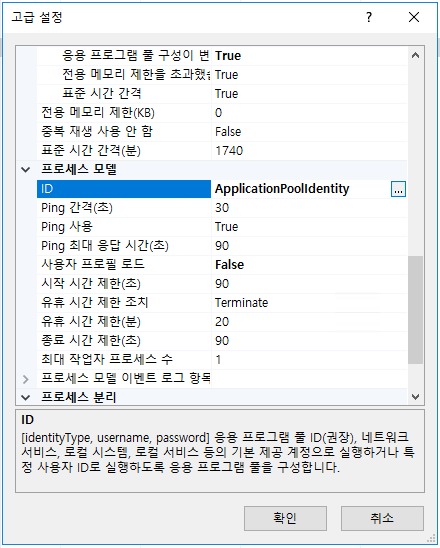The width and height of the screenshot is (440, 548).
Task: Click the True value of Ping 사용
Action: coord(309,227)
